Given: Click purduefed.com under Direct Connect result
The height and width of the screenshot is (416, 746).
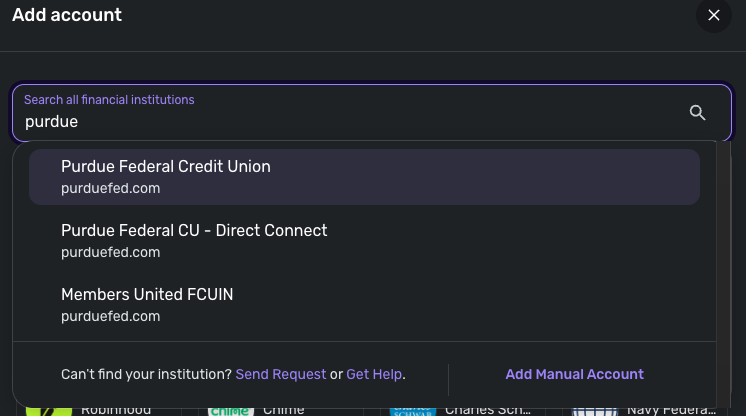Looking at the screenshot, I should [110, 252].
